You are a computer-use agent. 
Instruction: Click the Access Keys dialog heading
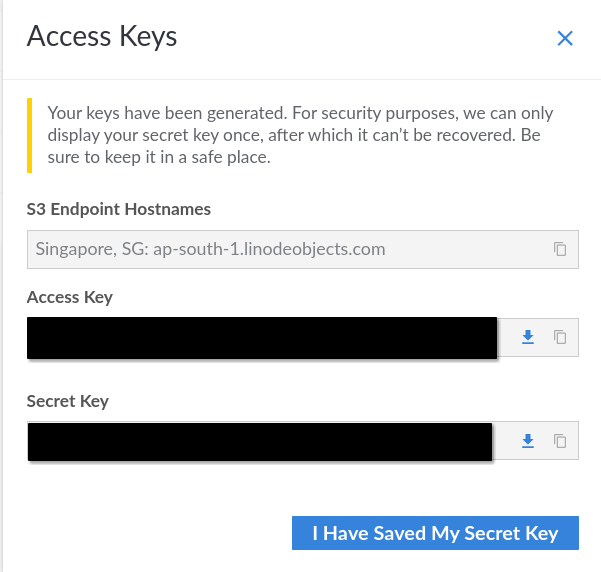[x=101, y=37]
